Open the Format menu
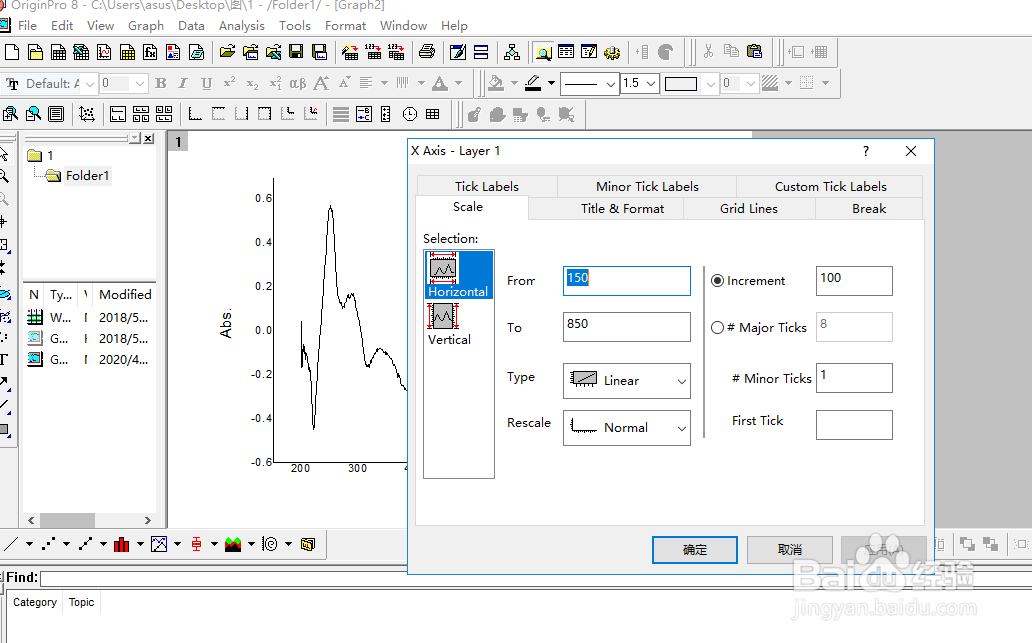The image size is (1032, 643). [345, 26]
